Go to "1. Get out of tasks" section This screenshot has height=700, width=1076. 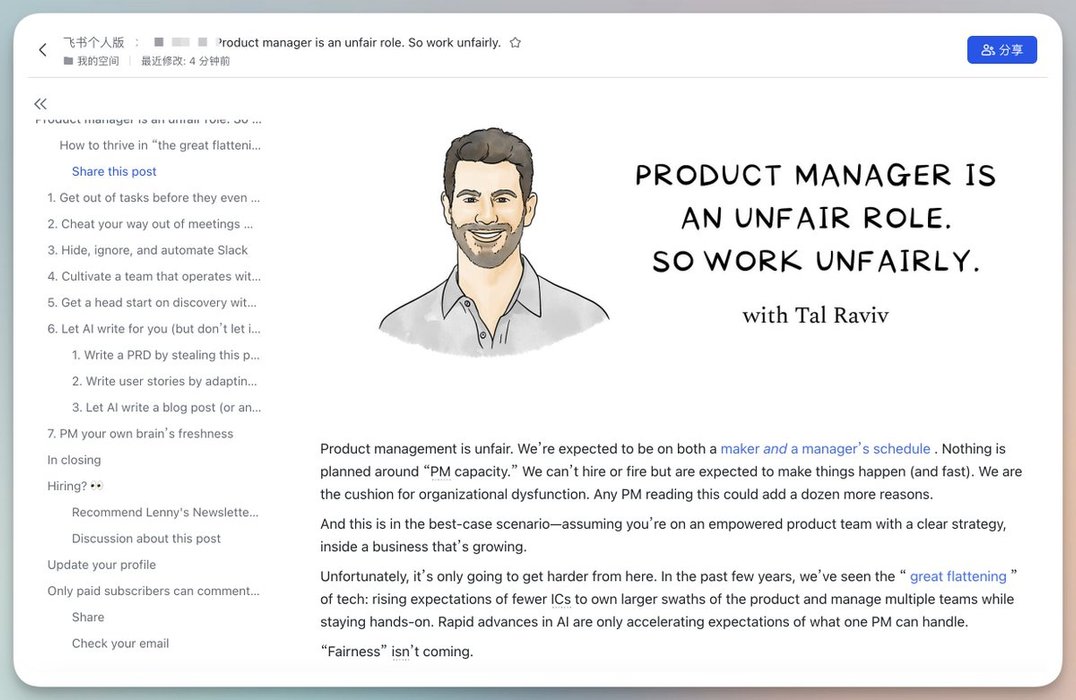[153, 198]
